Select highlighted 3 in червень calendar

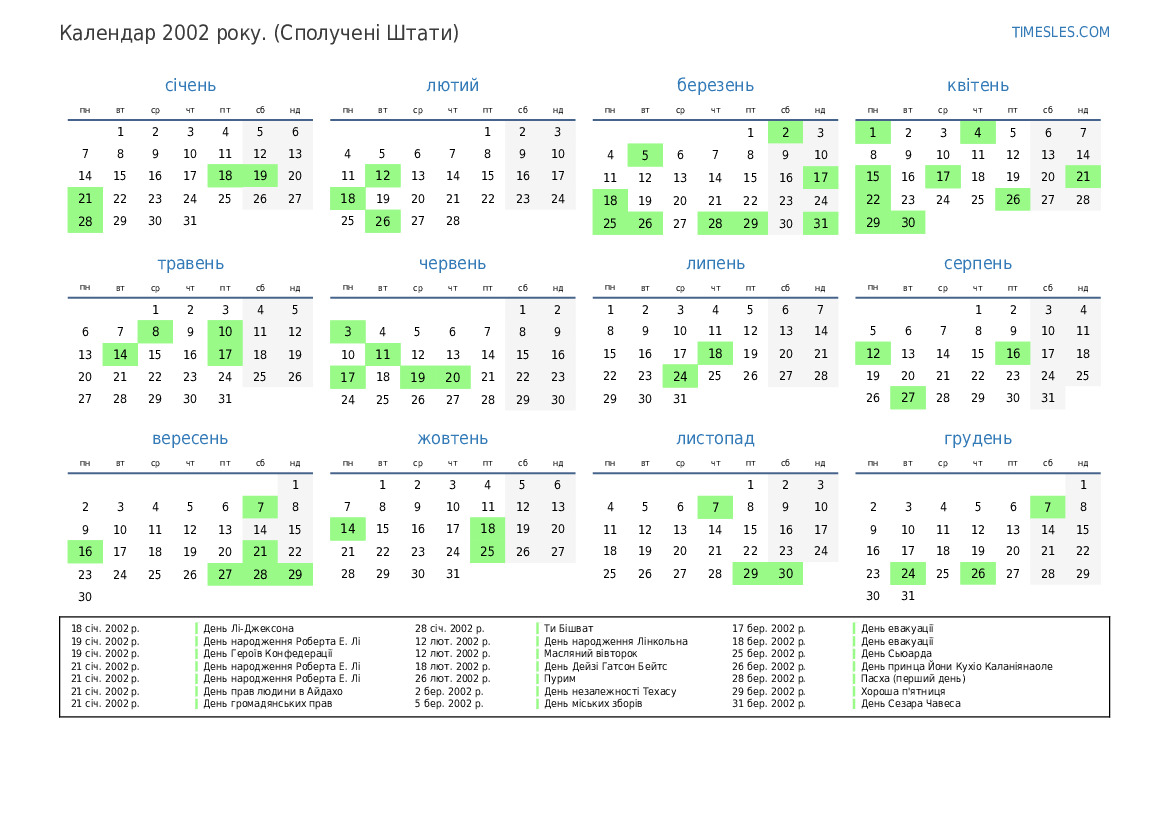click(x=347, y=332)
